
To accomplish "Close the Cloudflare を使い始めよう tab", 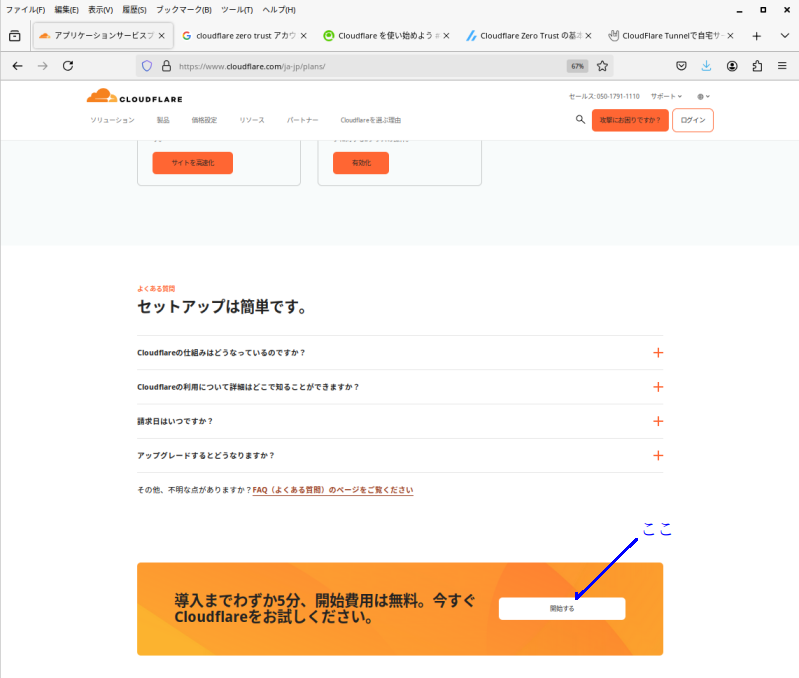I will tap(446, 36).
